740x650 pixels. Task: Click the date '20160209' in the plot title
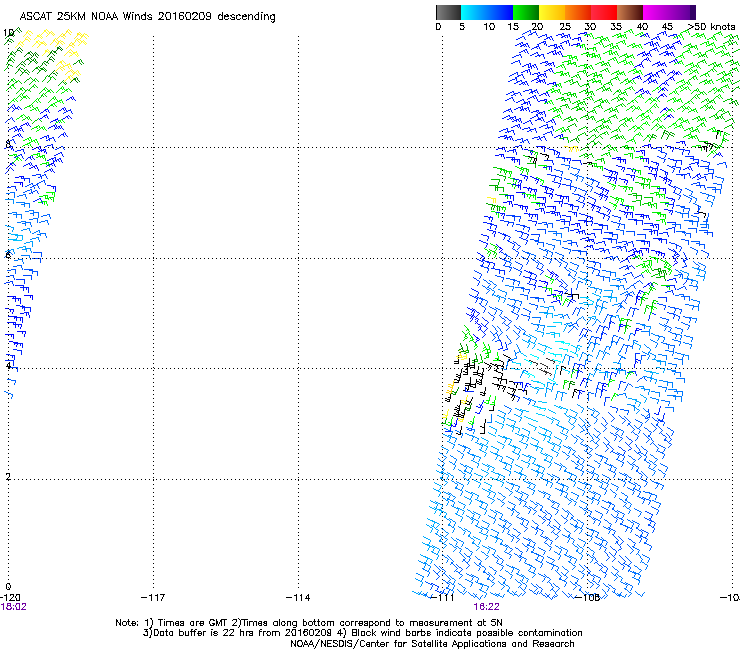click(x=185, y=16)
